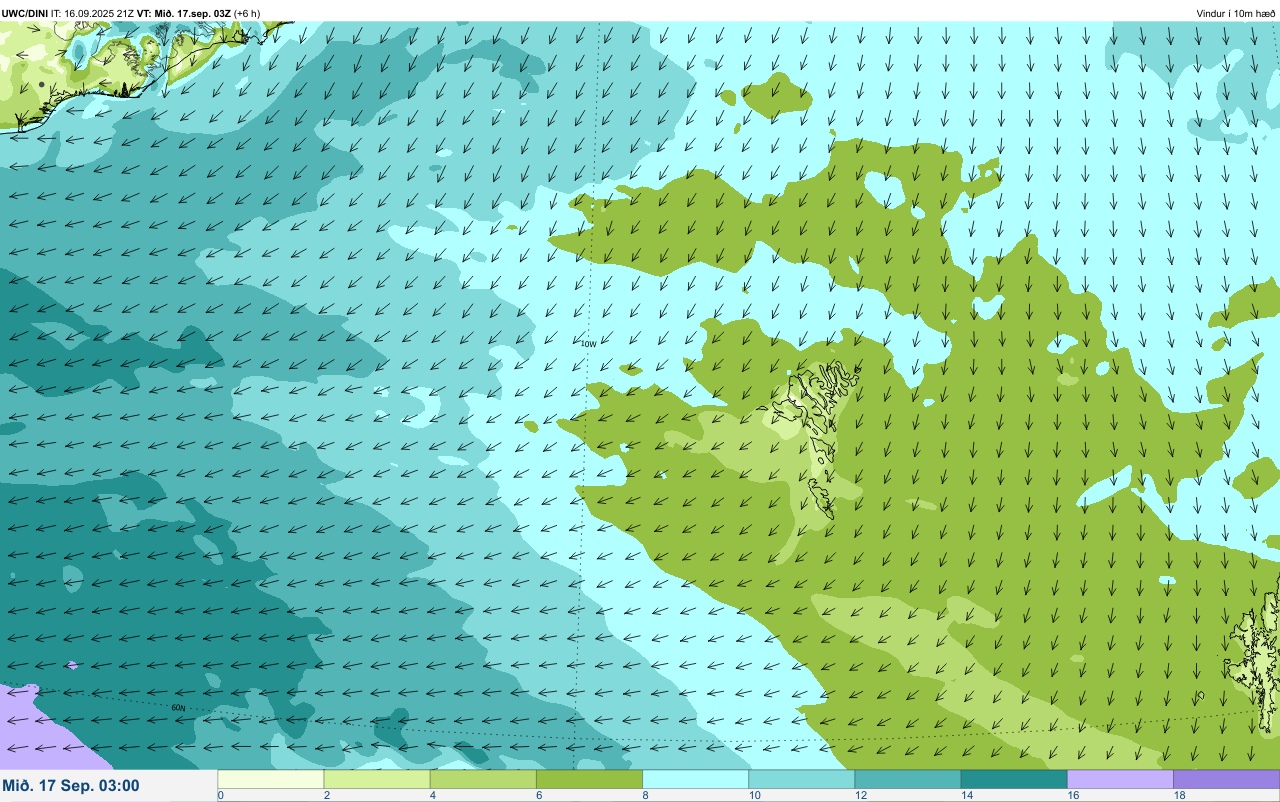
Task: Click the legend value '8'
Action: click(645, 796)
